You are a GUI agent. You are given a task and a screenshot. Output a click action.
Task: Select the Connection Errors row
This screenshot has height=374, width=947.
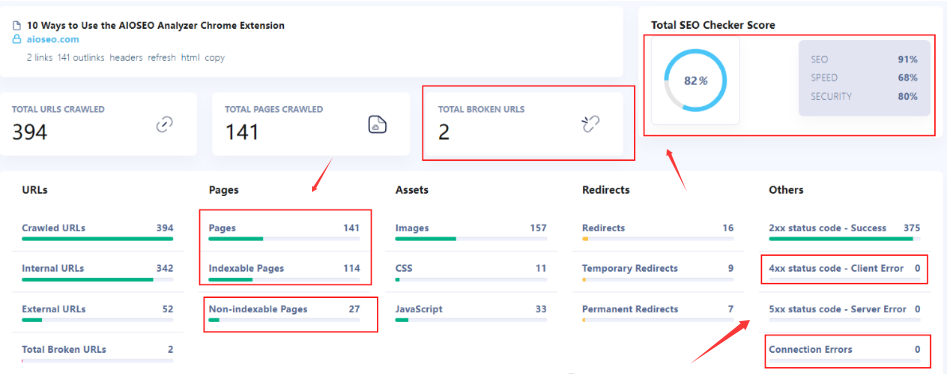coord(844,353)
